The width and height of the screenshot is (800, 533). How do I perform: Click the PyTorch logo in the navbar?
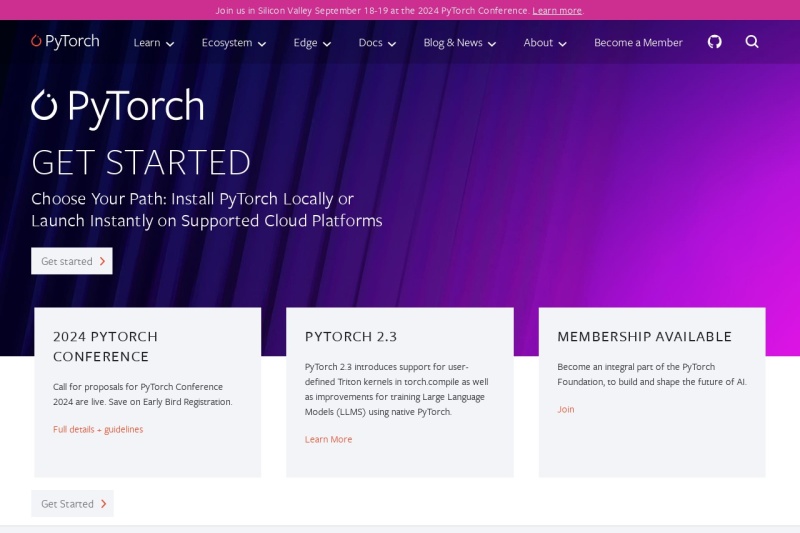coord(65,41)
